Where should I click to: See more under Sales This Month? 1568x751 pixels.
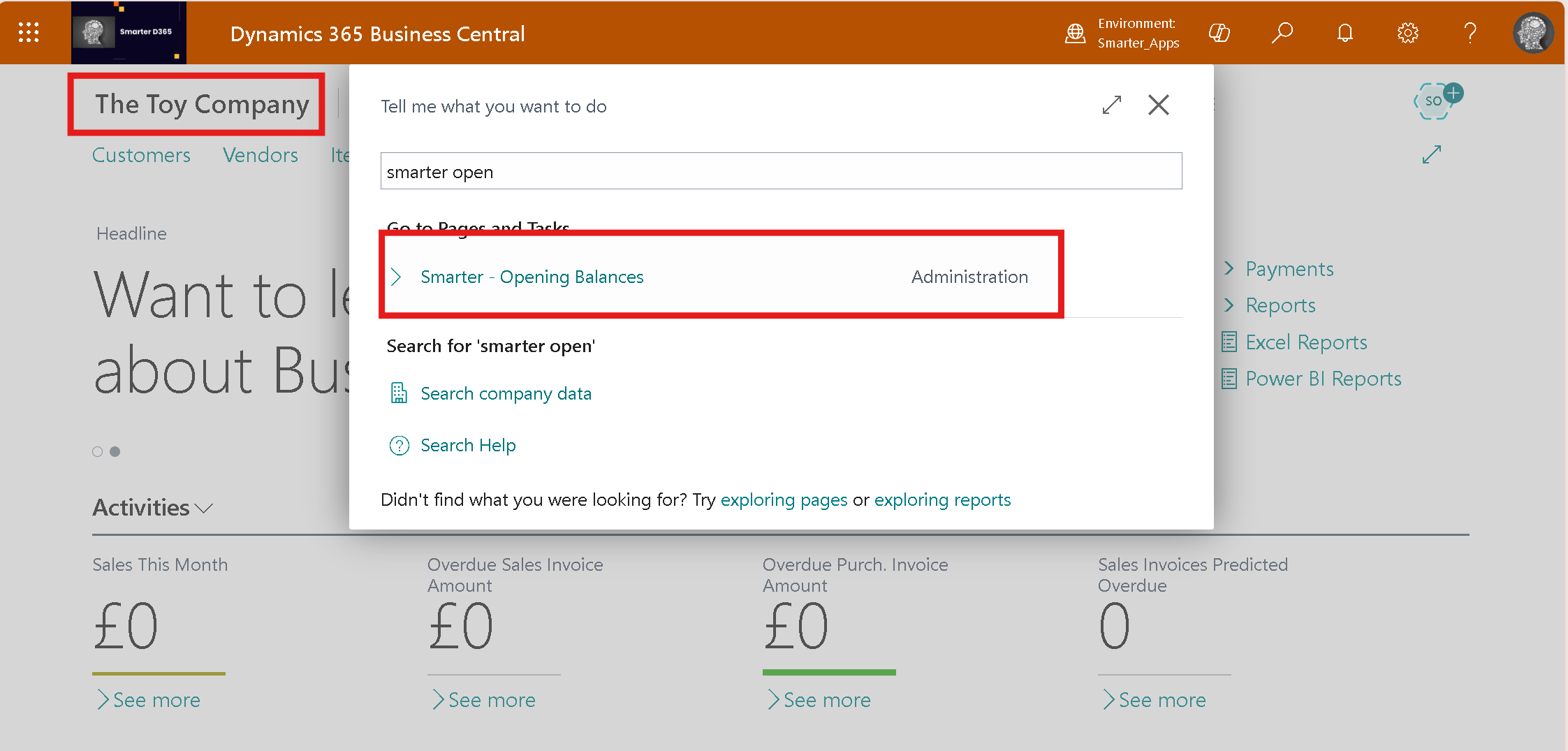click(148, 699)
